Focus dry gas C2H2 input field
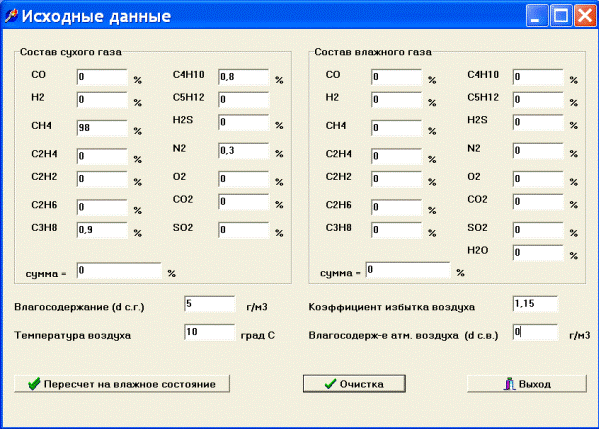The image size is (599, 429). (102, 179)
